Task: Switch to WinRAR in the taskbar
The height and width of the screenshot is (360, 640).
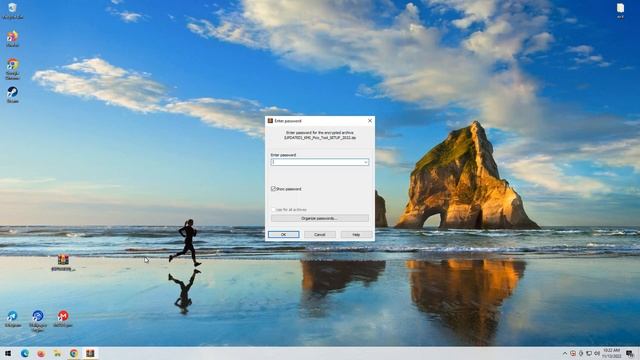Action: [x=90, y=353]
